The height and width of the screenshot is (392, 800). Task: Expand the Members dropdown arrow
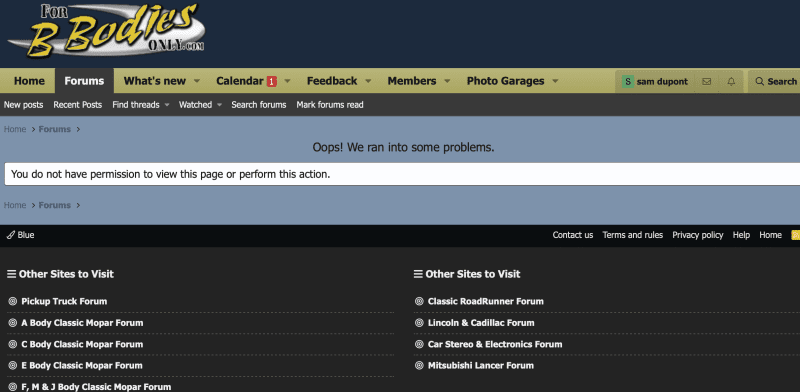click(x=447, y=81)
